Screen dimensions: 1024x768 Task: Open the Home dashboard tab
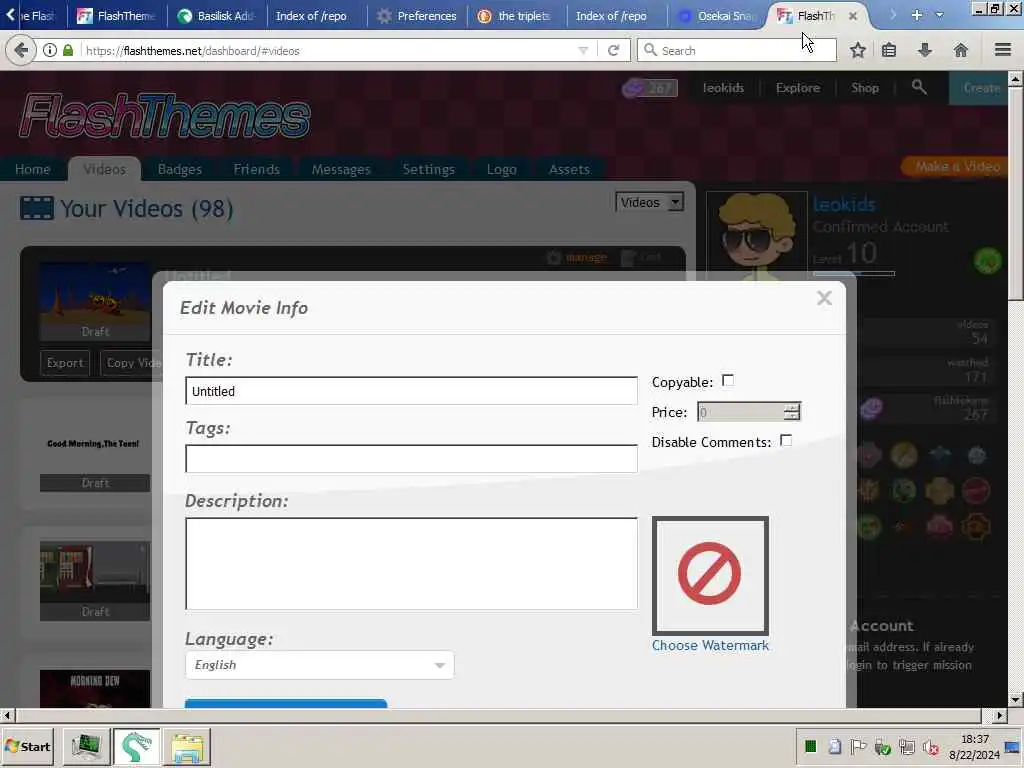[33, 169]
